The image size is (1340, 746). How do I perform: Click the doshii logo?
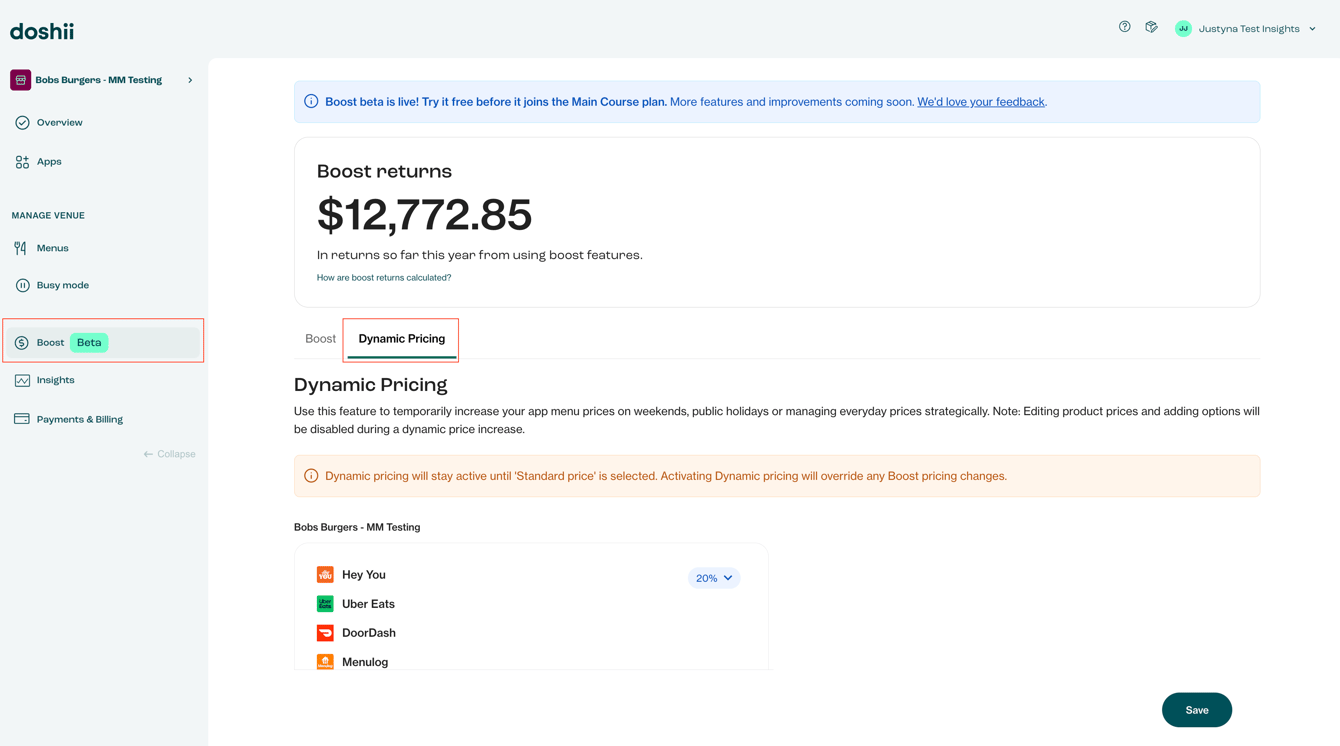pos(42,31)
